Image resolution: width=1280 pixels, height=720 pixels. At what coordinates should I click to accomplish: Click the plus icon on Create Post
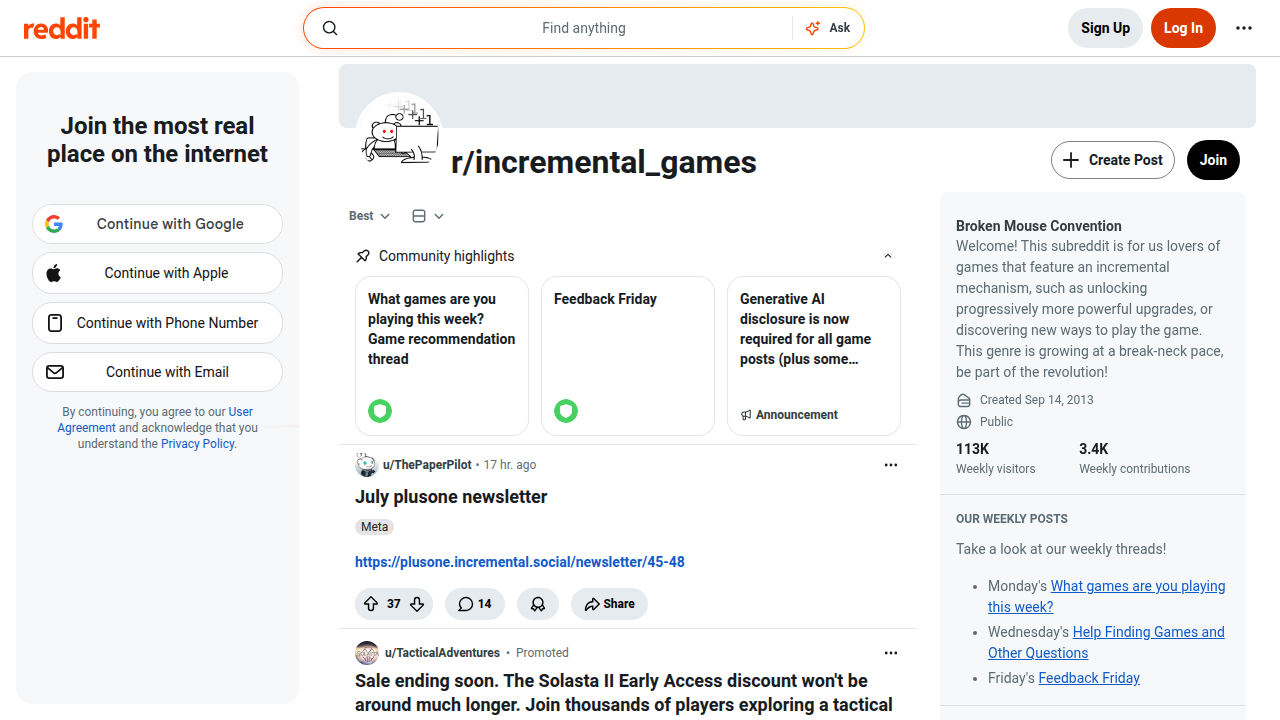1071,160
